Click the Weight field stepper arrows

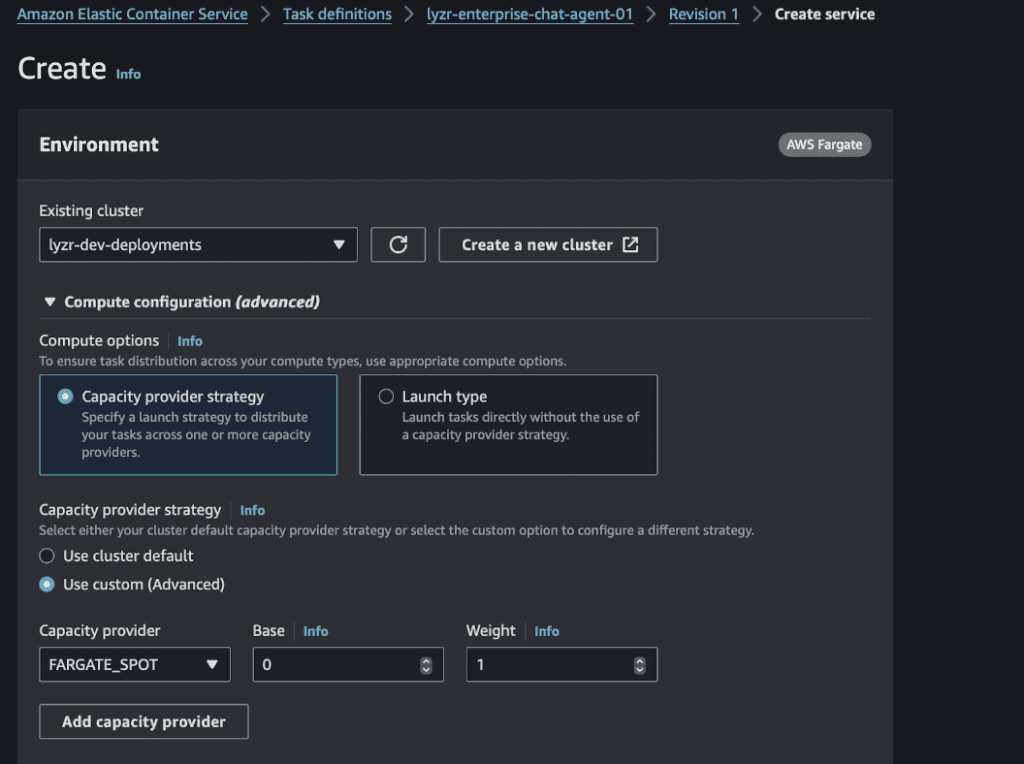pyautogui.click(x=640, y=665)
